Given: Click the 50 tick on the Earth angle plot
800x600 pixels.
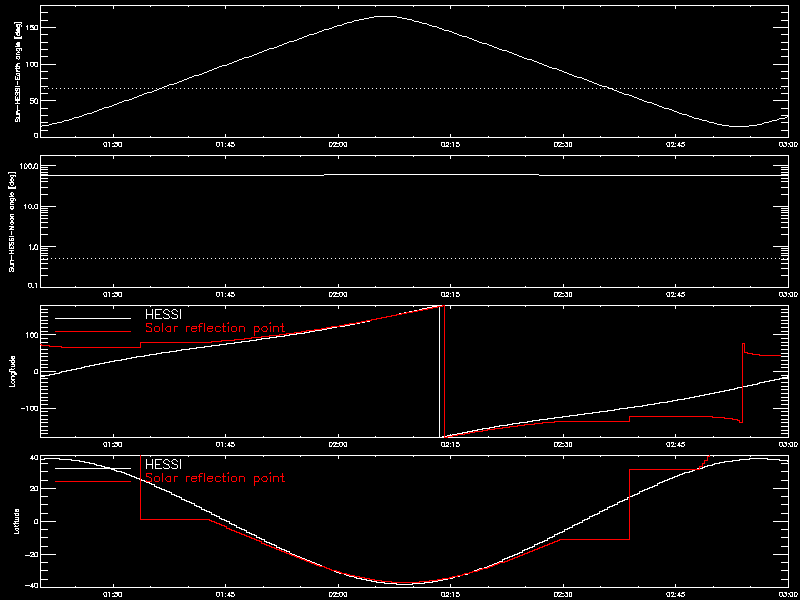Looking at the screenshot, I should [x=33, y=101].
